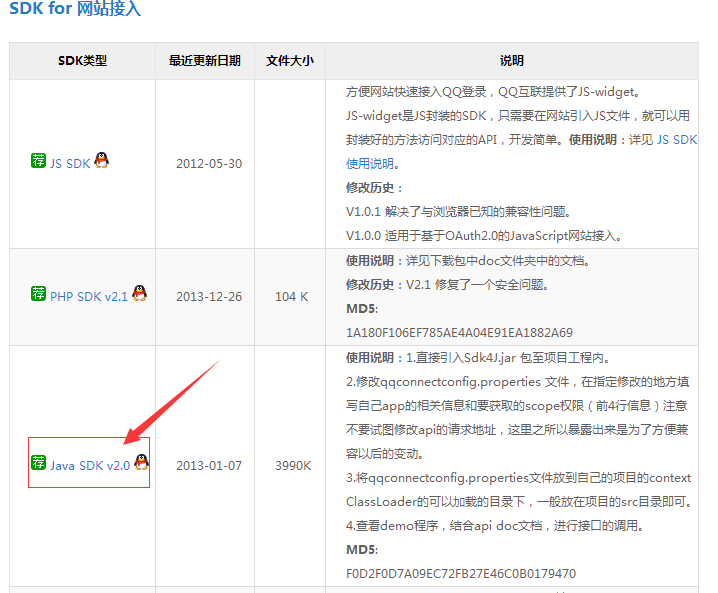Click the 2012-05-30 date for JS SDK
The height and width of the screenshot is (593, 718).
tap(208, 164)
